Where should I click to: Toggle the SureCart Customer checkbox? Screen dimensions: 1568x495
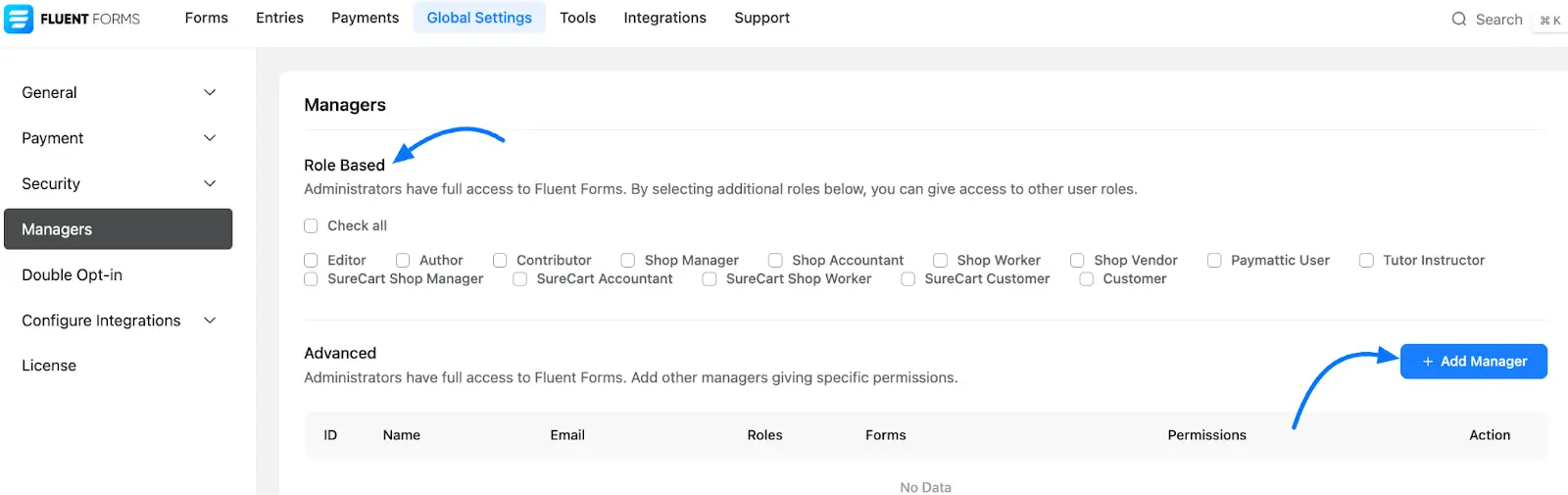908,279
